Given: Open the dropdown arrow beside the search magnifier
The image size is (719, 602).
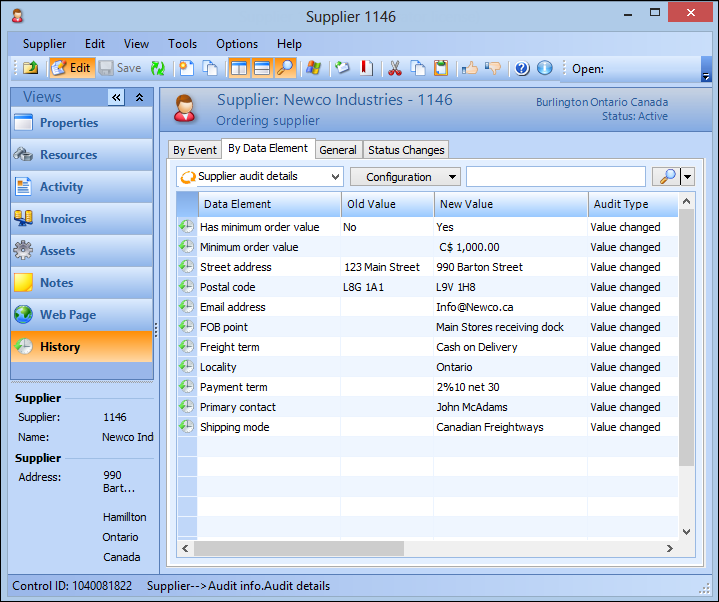Looking at the screenshot, I should click(688, 177).
